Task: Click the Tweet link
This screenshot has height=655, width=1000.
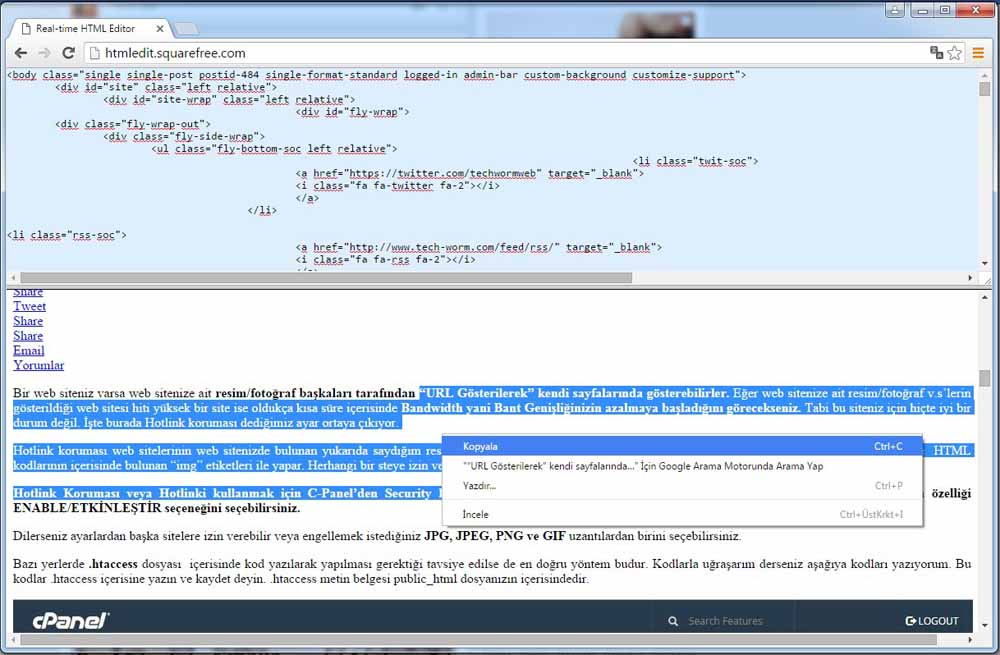Action: pos(29,306)
